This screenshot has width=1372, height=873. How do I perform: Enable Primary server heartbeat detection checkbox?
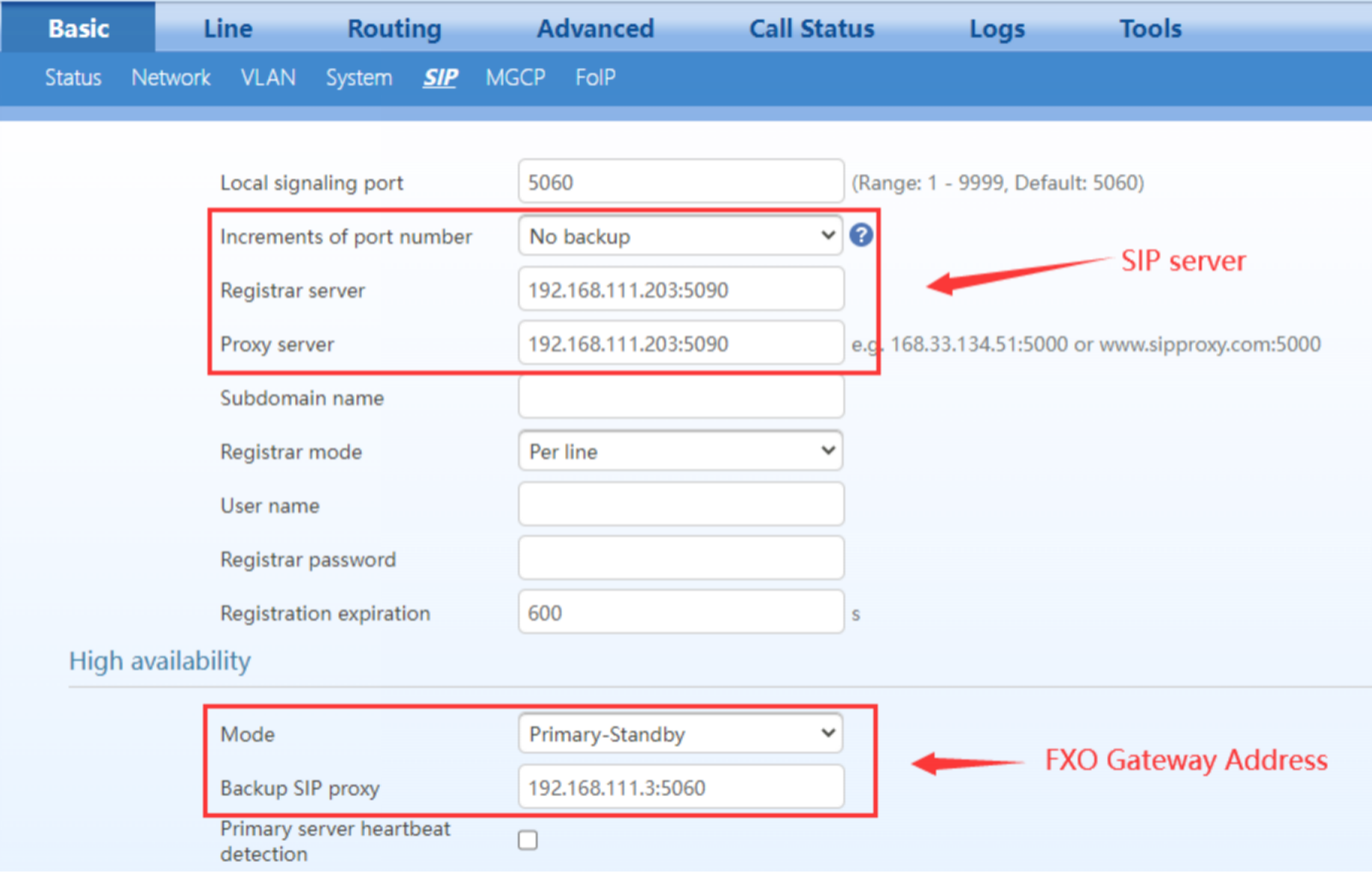528,840
